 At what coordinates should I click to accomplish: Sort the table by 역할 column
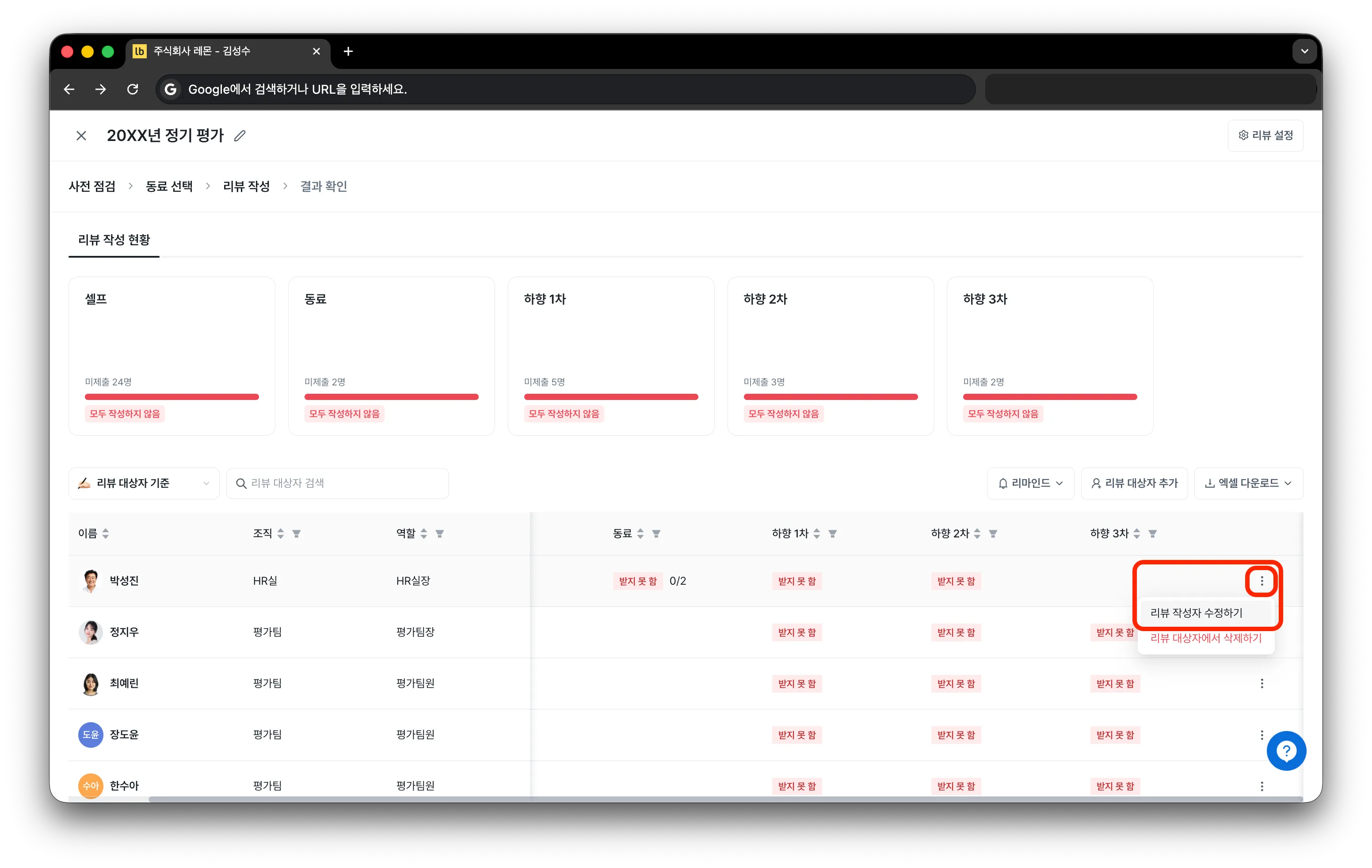pyautogui.click(x=423, y=533)
